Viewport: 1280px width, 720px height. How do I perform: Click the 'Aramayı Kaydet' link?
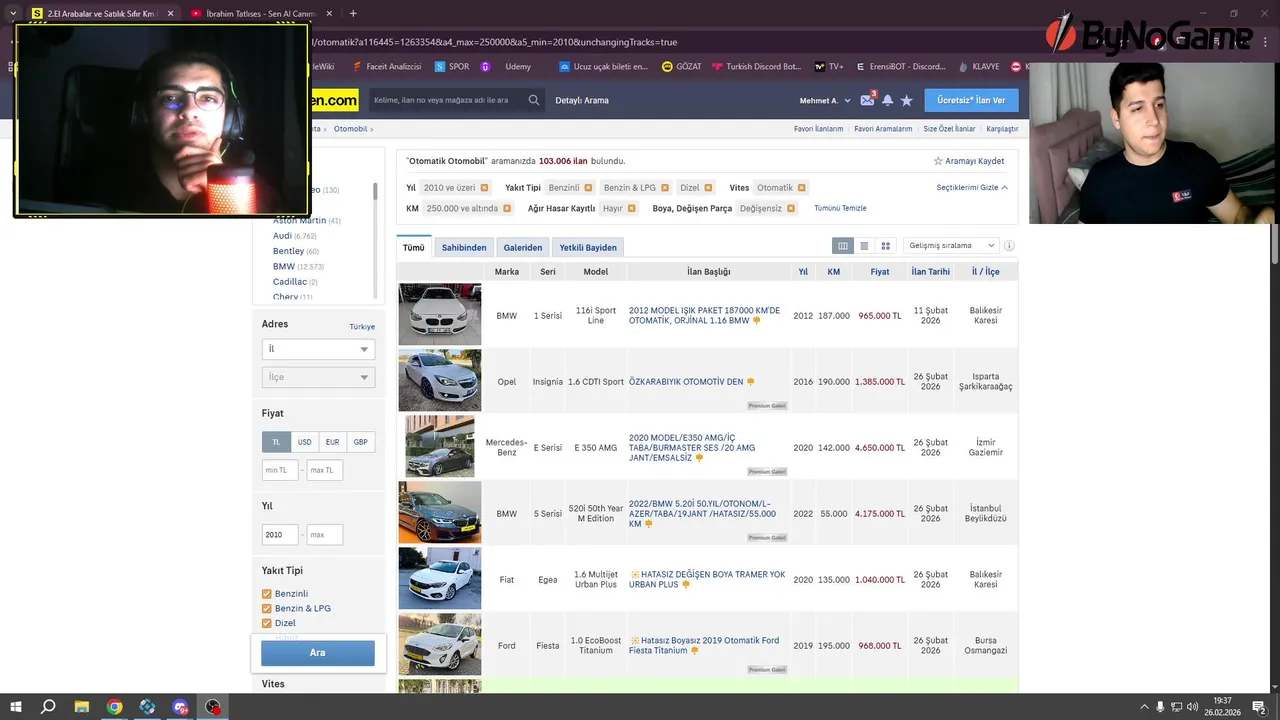pos(969,161)
